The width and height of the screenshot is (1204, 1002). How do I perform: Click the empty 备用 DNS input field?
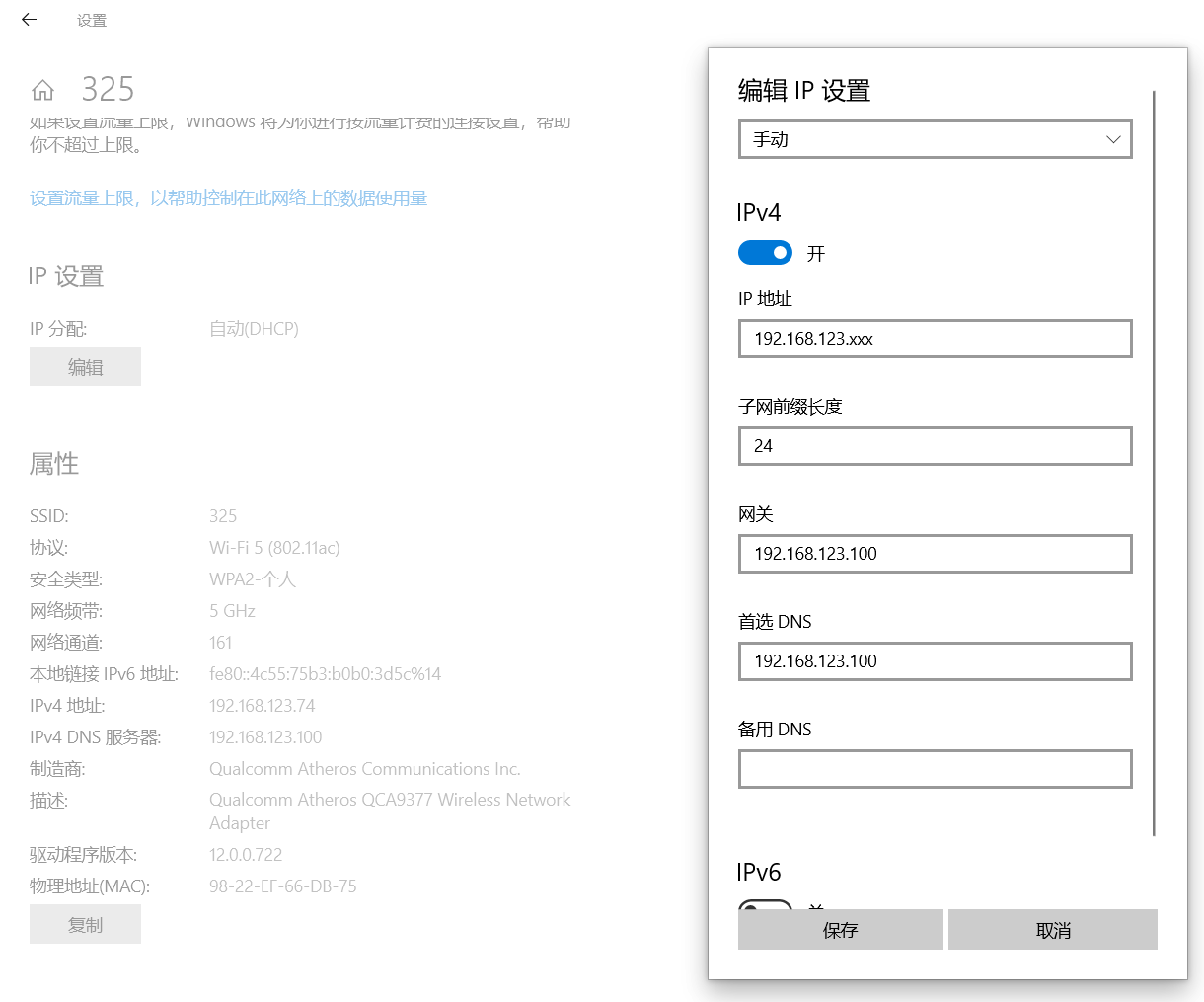(x=935, y=769)
